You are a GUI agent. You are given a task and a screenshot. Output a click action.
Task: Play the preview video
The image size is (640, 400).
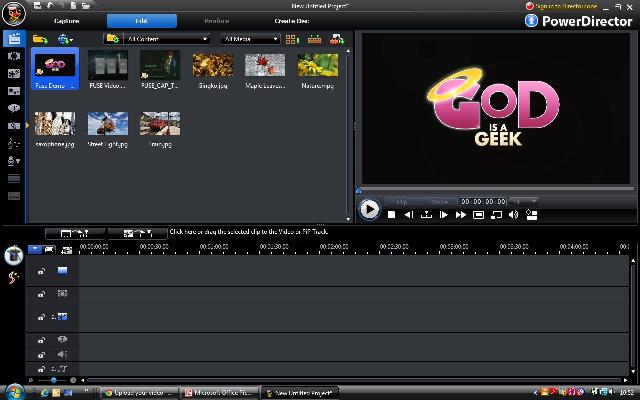point(369,210)
